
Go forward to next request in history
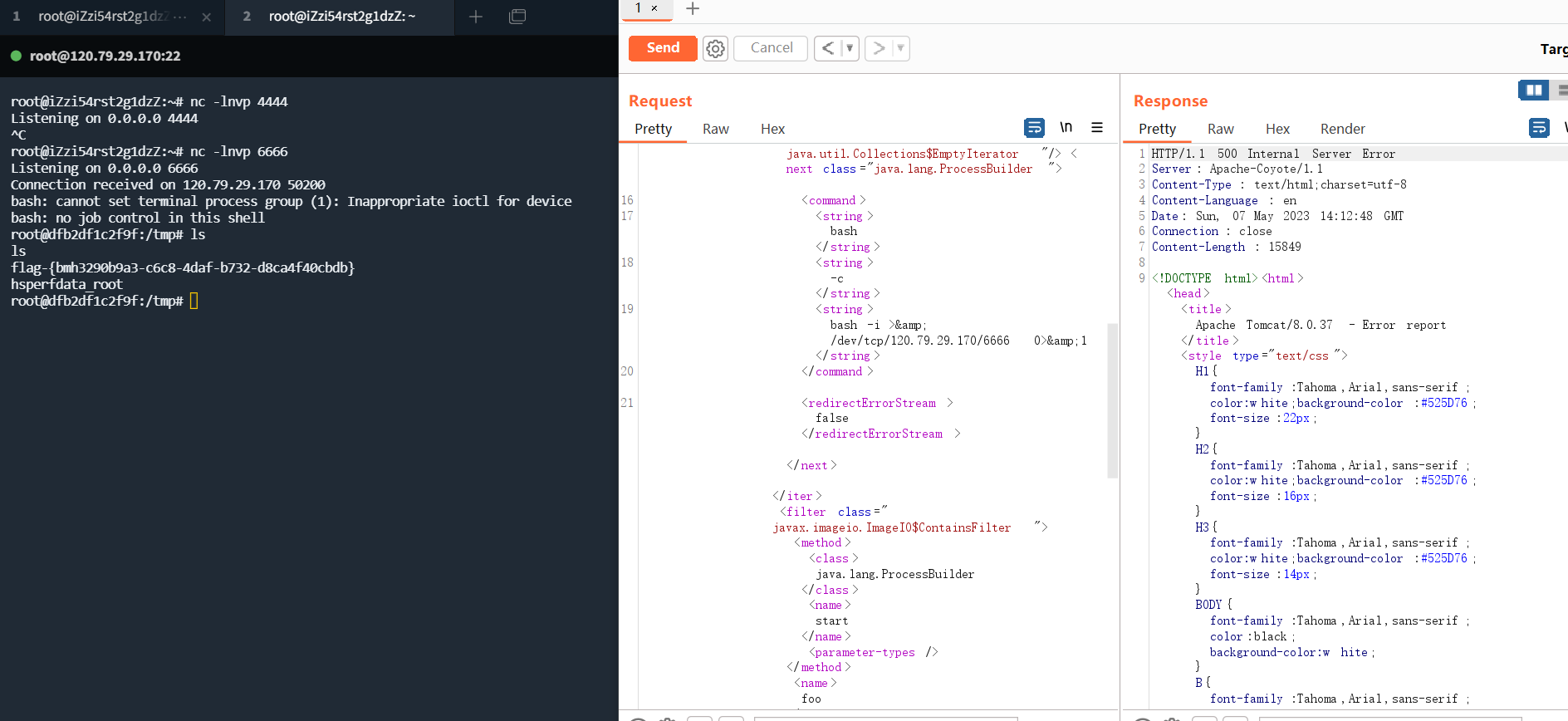(x=879, y=48)
